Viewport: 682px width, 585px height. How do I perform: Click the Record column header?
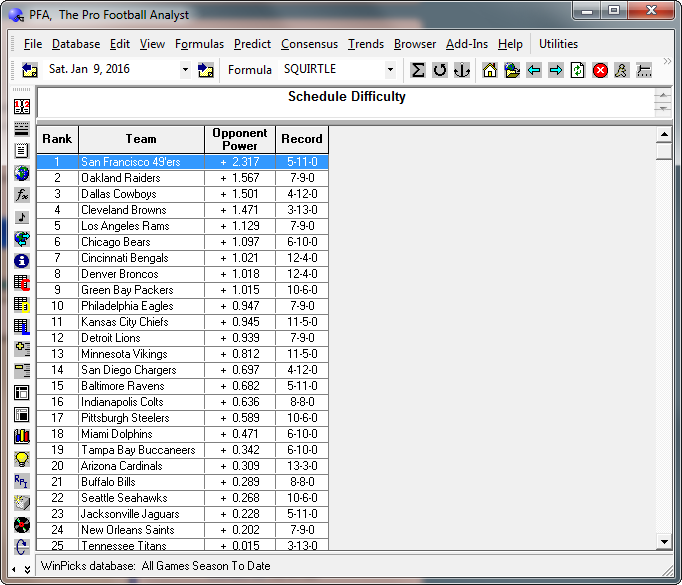[302, 139]
